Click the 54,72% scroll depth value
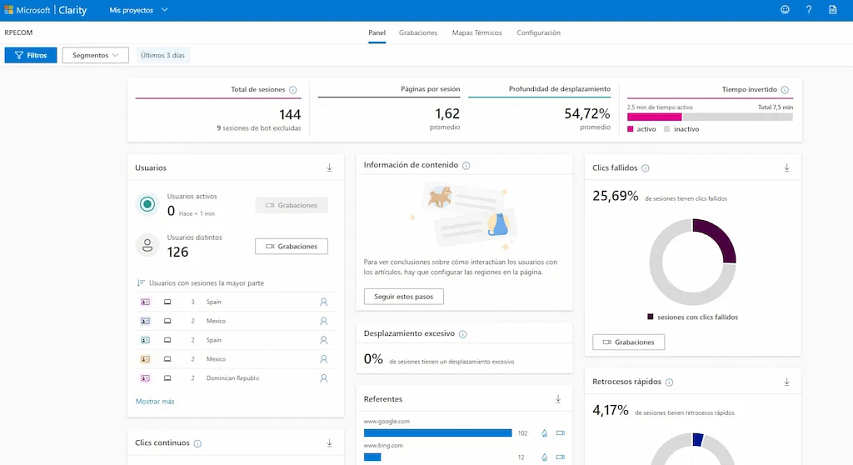The image size is (853, 465). [x=587, y=114]
